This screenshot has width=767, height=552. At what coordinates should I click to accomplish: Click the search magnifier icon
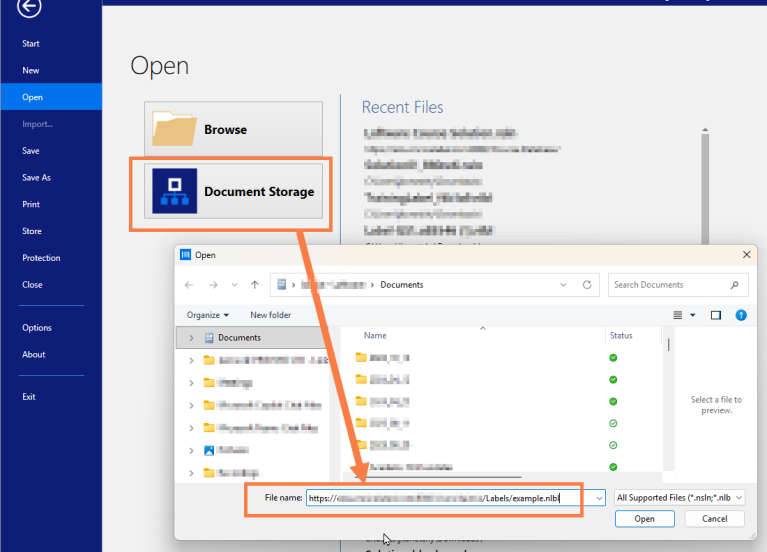(x=734, y=285)
